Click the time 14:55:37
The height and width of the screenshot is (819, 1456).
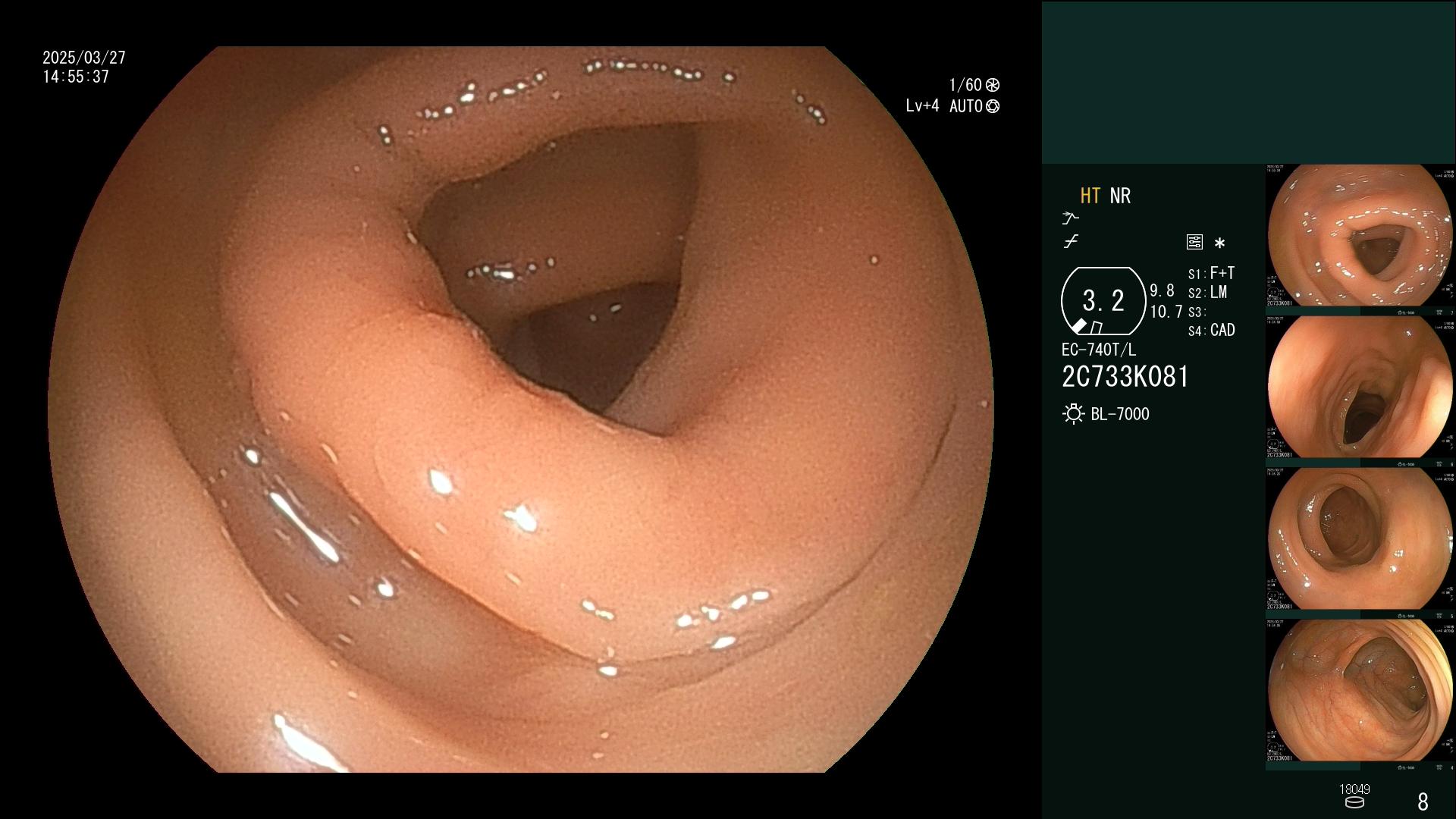point(76,77)
